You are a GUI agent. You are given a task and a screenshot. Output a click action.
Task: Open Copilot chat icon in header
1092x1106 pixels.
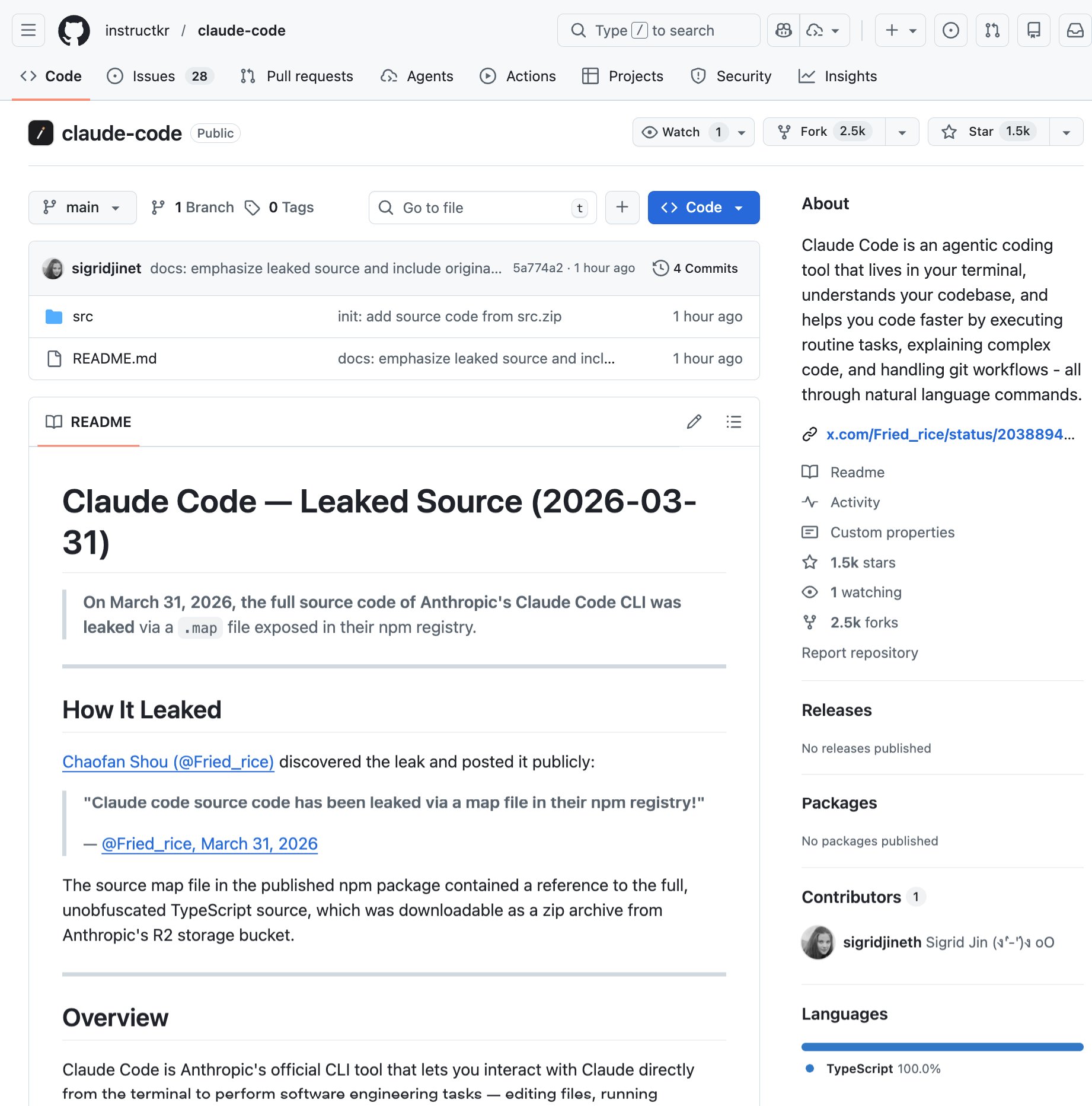[783, 30]
